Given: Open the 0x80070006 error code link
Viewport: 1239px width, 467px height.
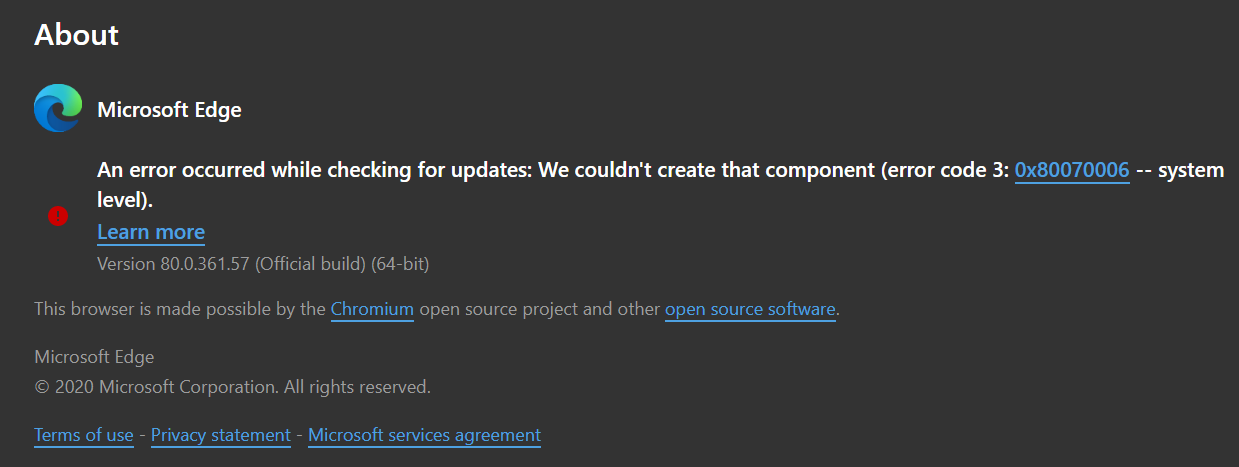Looking at the screenshot, I should pos(1072,170).
